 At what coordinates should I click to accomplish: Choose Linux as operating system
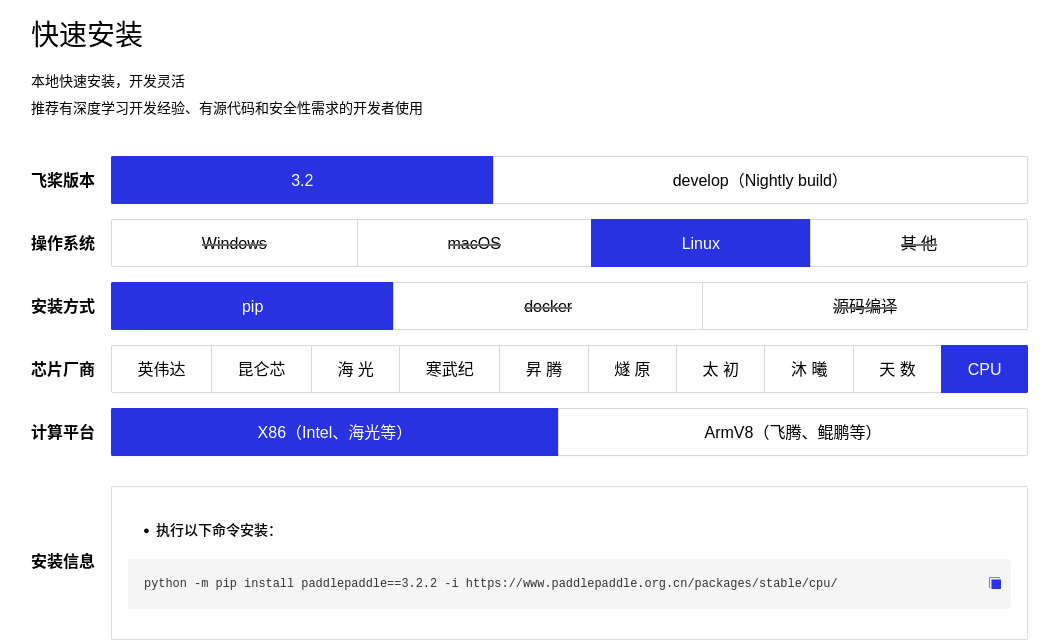tap(700, 243)
